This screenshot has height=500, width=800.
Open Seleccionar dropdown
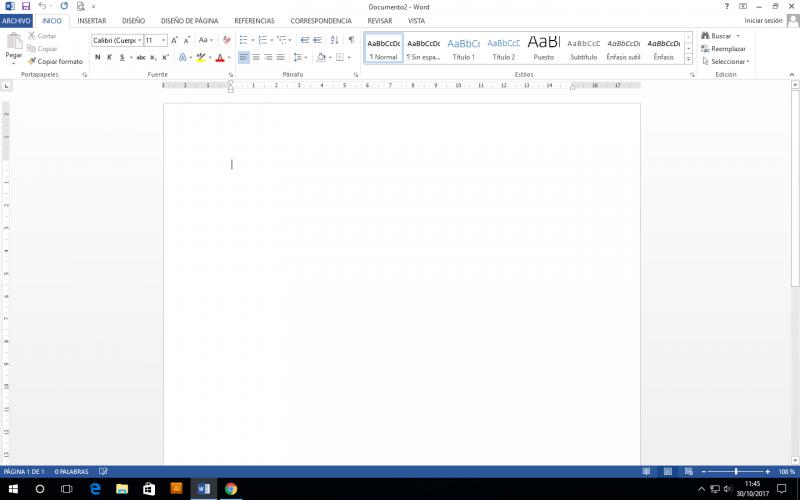726,61
